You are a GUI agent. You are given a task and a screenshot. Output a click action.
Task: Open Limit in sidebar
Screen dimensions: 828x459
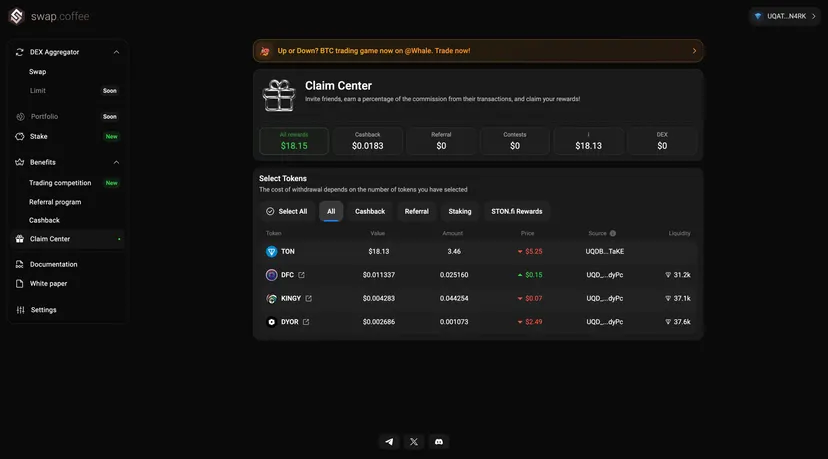(37, 91)
